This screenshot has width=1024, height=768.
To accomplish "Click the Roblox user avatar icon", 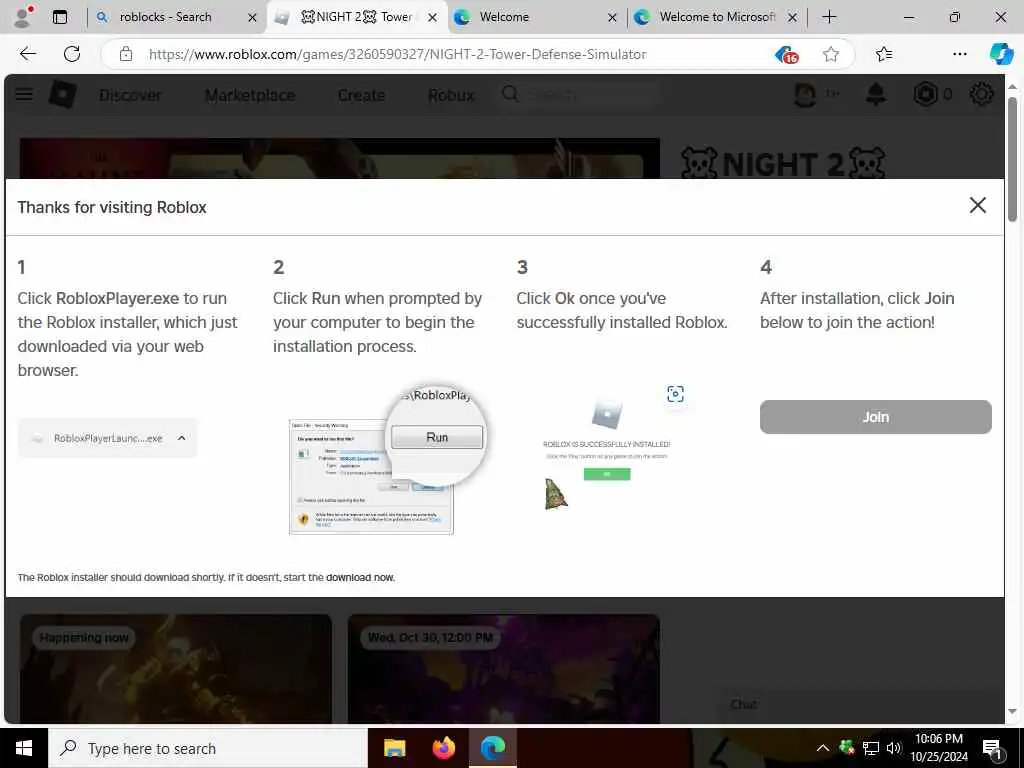I will [x=805, y=95].
